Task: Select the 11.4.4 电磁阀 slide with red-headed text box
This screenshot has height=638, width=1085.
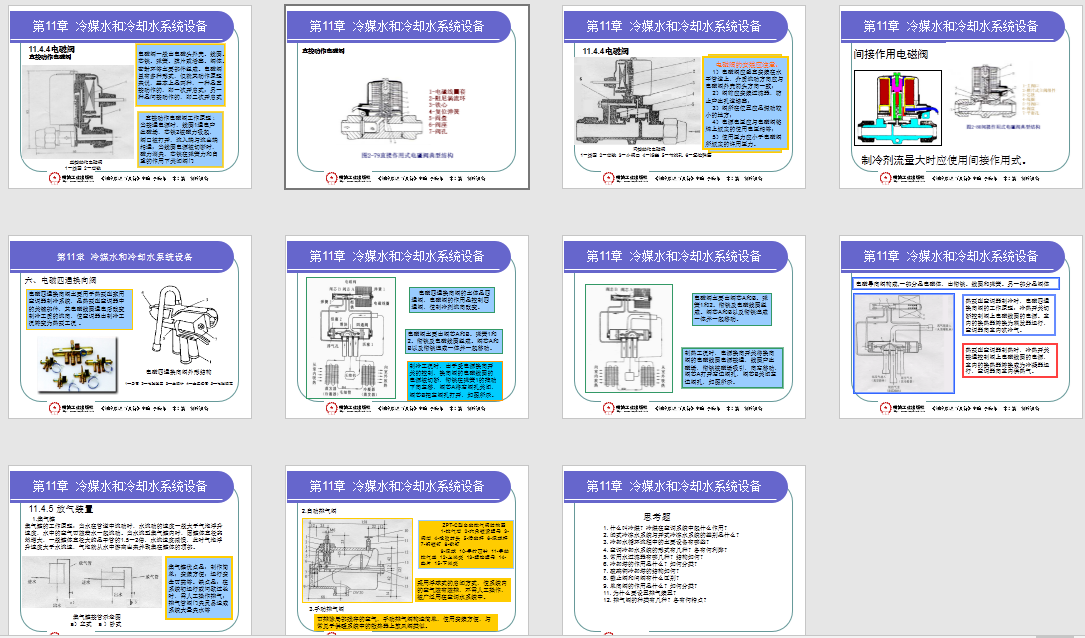Action: point(684,97)
